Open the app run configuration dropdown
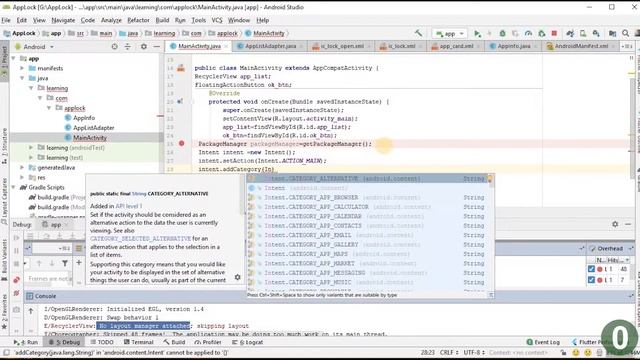Image resolution: width=640 pixels, height=360 pixels. click(449, 33)
